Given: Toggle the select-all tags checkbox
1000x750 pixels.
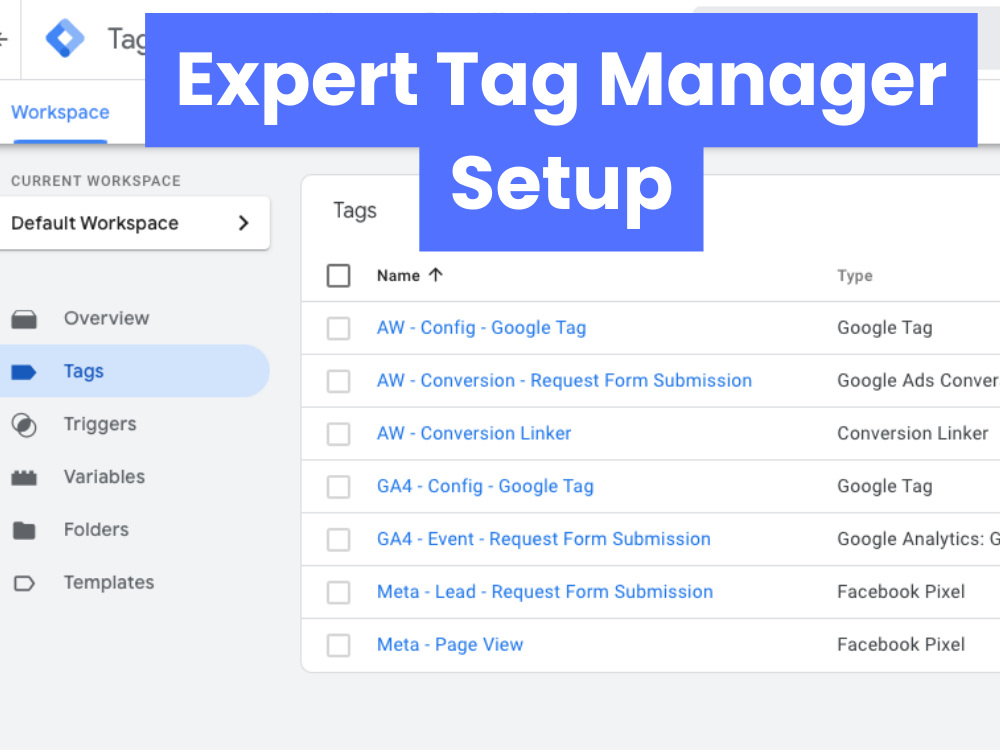Looking at the screenshot, I should tap(339, 276).
